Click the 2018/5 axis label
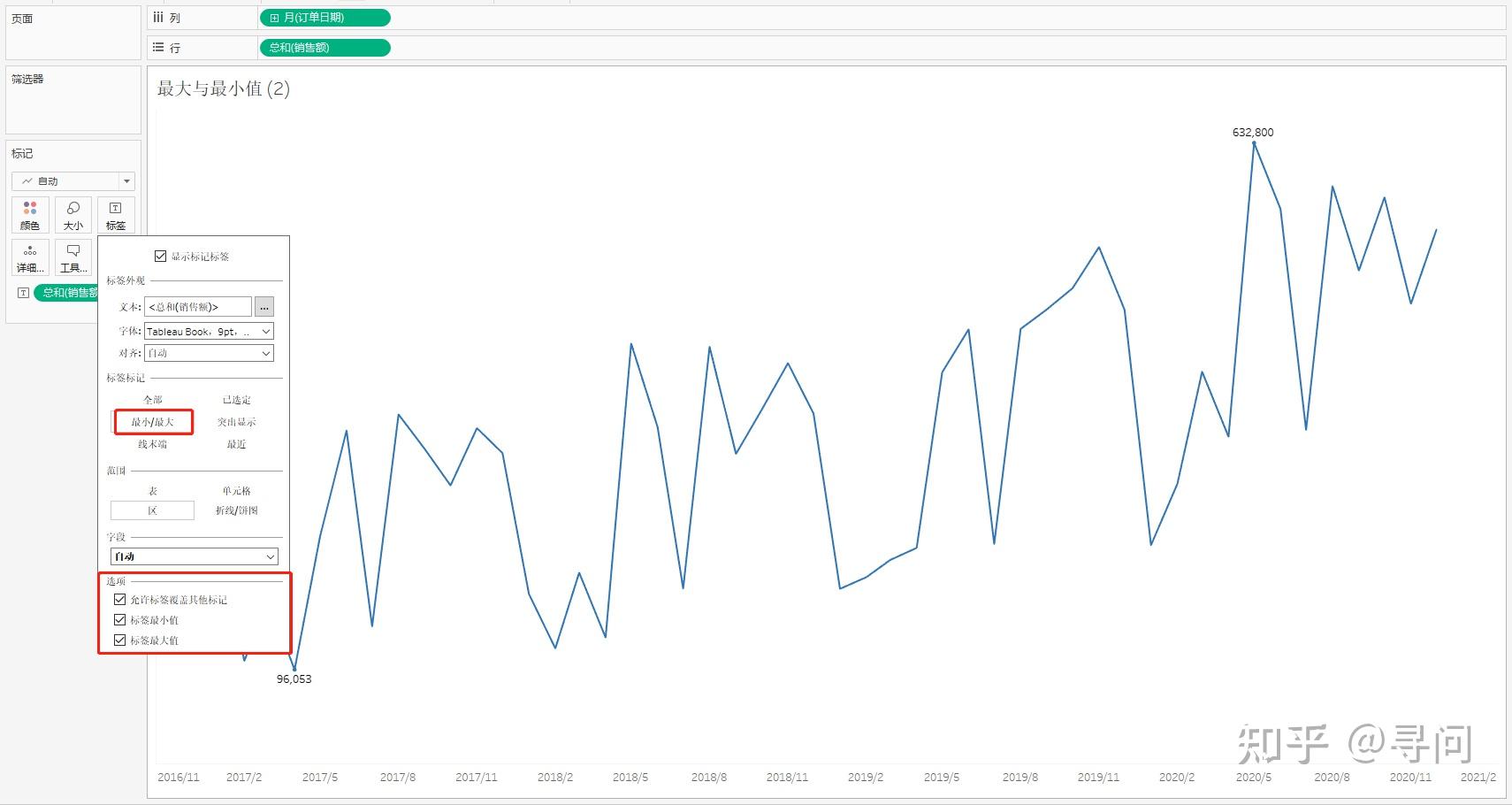 click(x=630, y=778)
